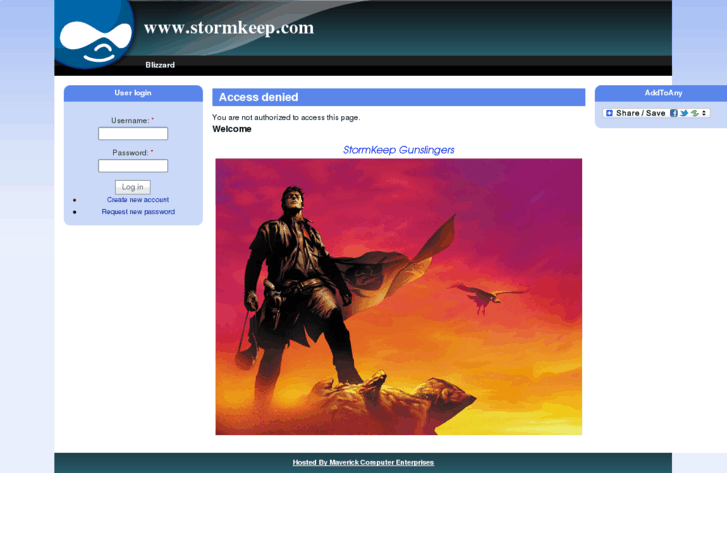Open Hosted By Maverick Computer Enterprises link

tap(363, 462)
